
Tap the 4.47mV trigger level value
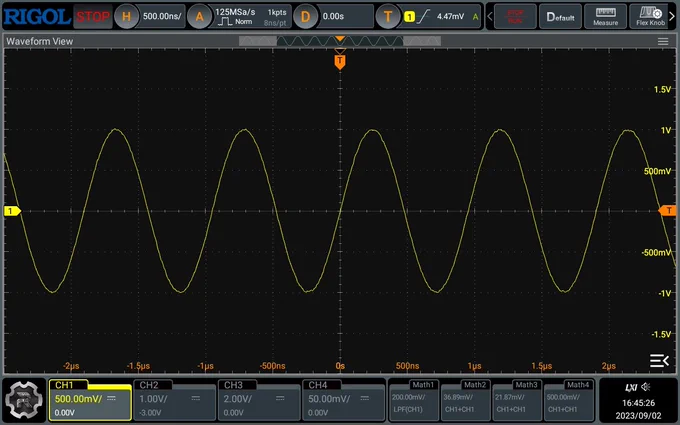[x=450, y=16]
